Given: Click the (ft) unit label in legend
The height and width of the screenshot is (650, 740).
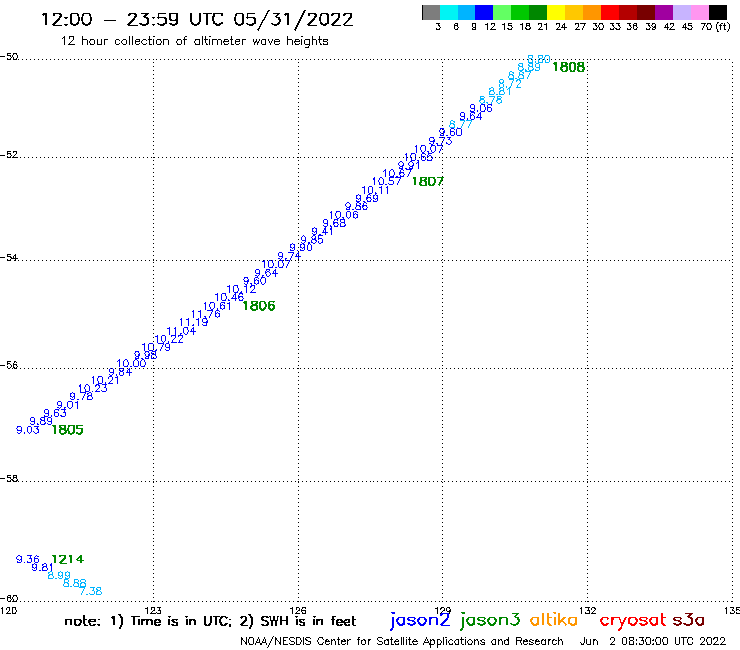Looking at the screenshot, I should coord(723,27).
